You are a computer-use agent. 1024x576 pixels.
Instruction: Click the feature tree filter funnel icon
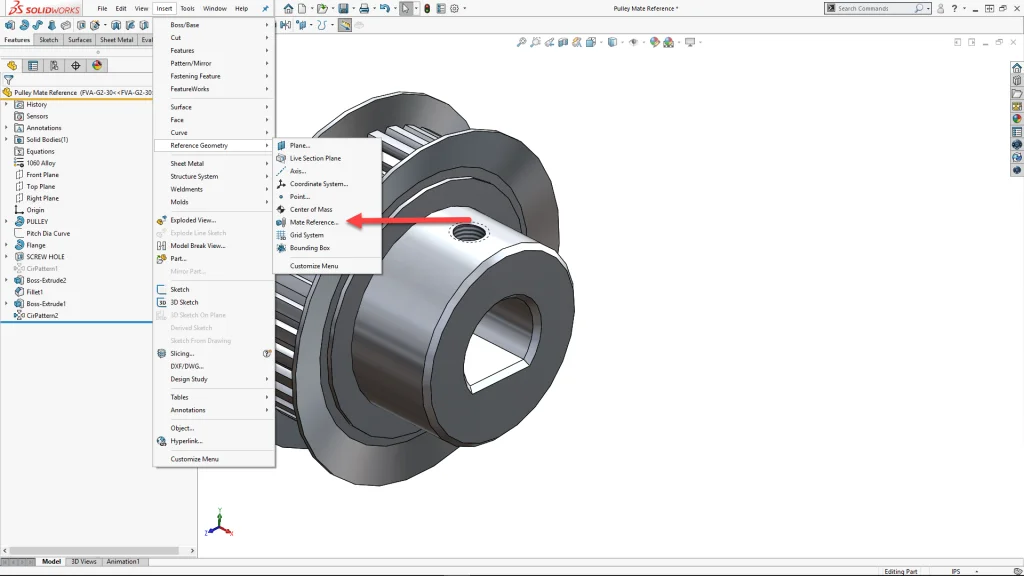9,80
